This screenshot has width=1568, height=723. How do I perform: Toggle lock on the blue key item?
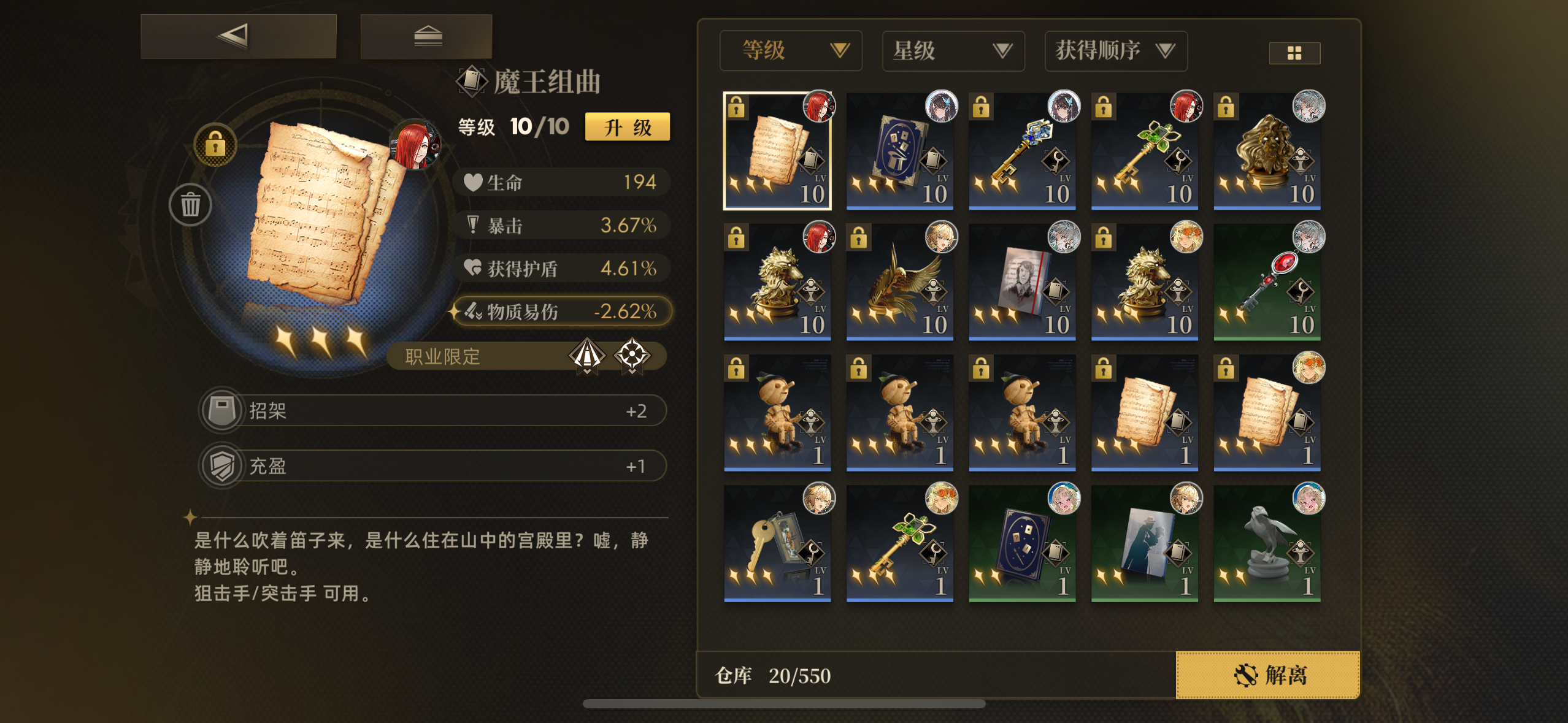point(981,107)
